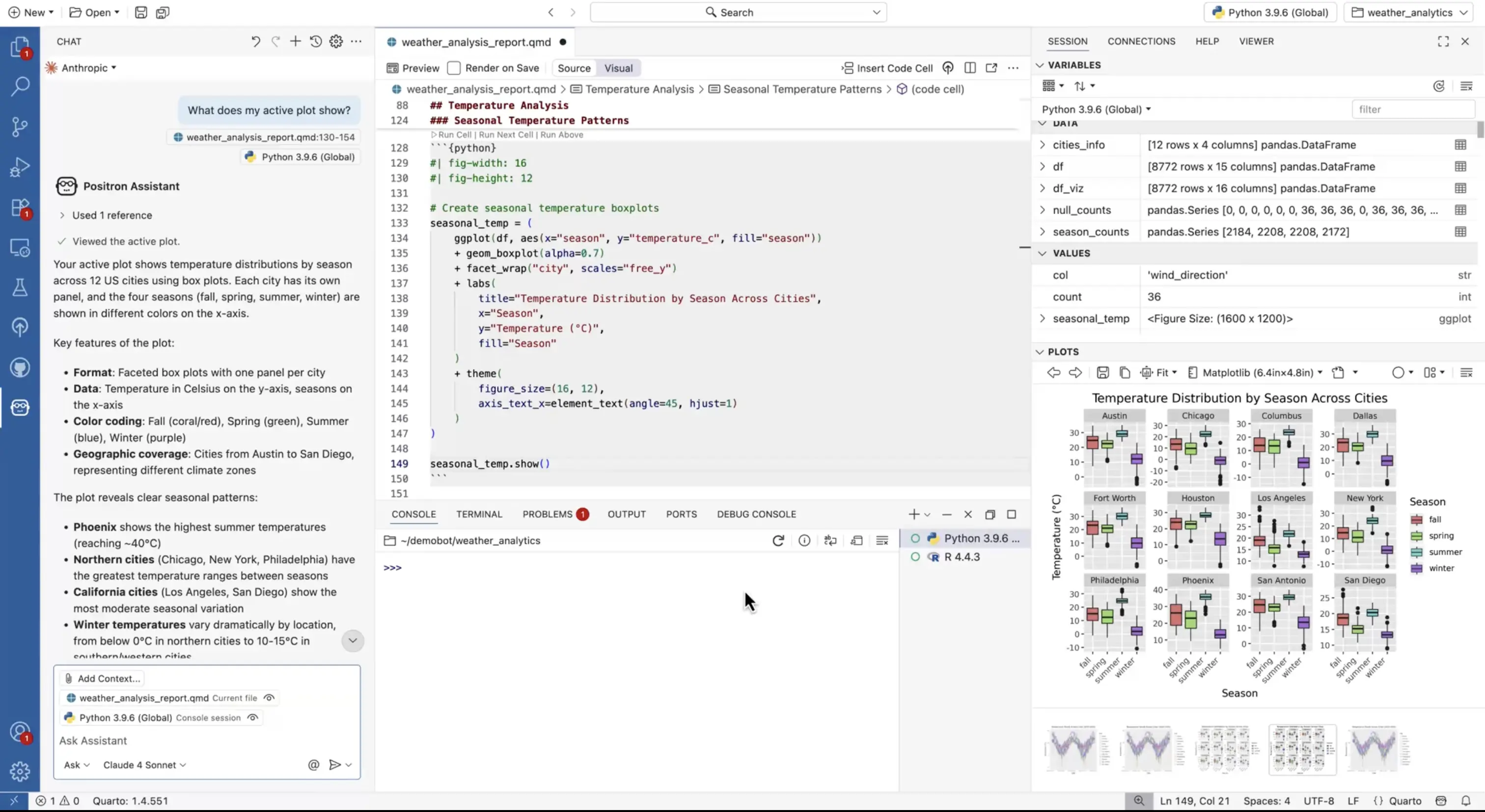Click the save all files icon
The width and height of the screenshot is (1485, 812).
163,12
